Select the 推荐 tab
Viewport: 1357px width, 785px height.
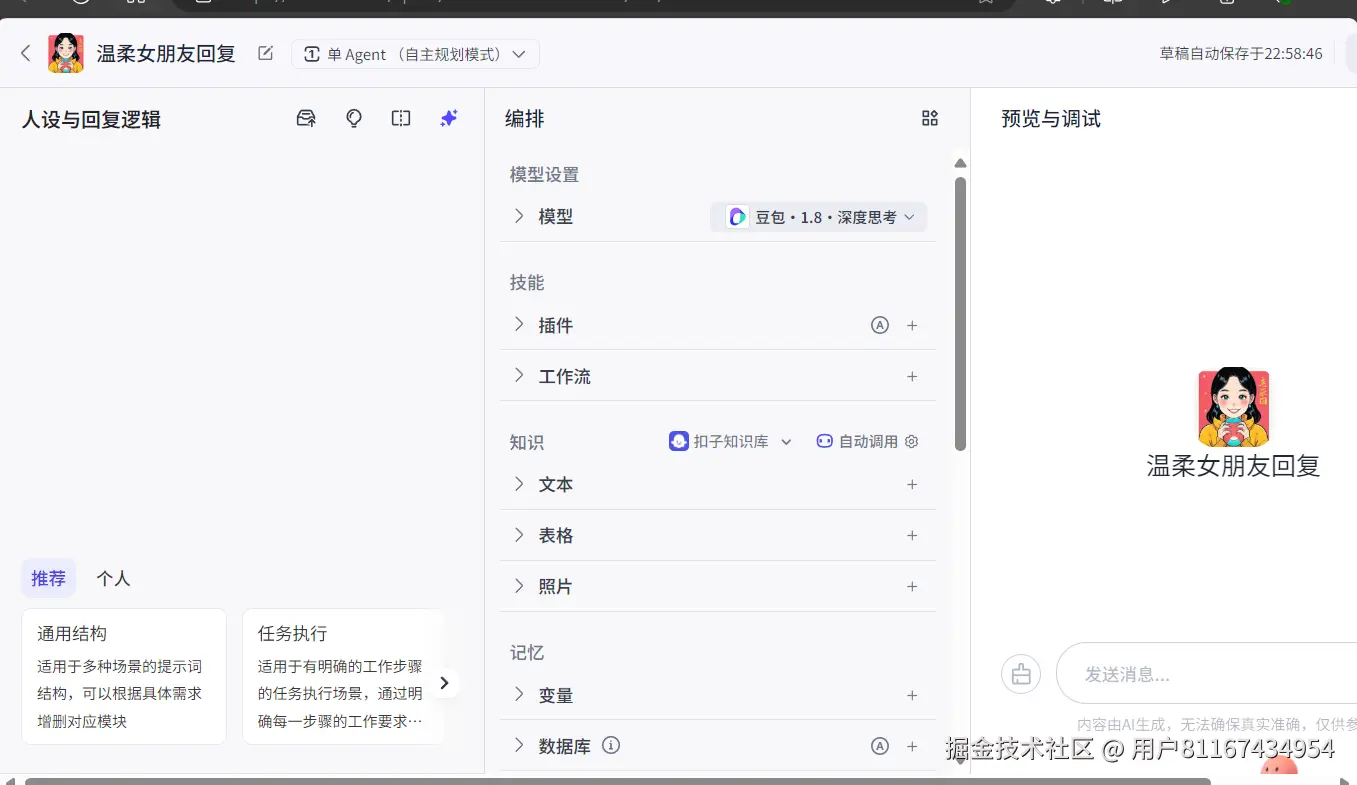pyautogui.click(x=48, y=578)
